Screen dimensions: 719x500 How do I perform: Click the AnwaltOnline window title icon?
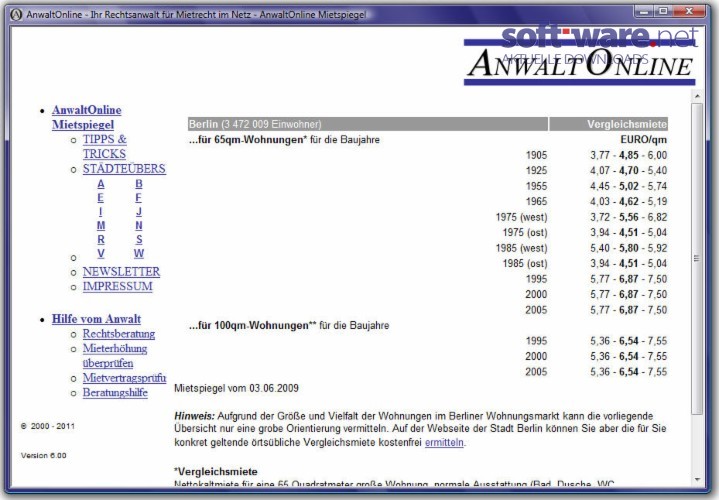(16, 15)
